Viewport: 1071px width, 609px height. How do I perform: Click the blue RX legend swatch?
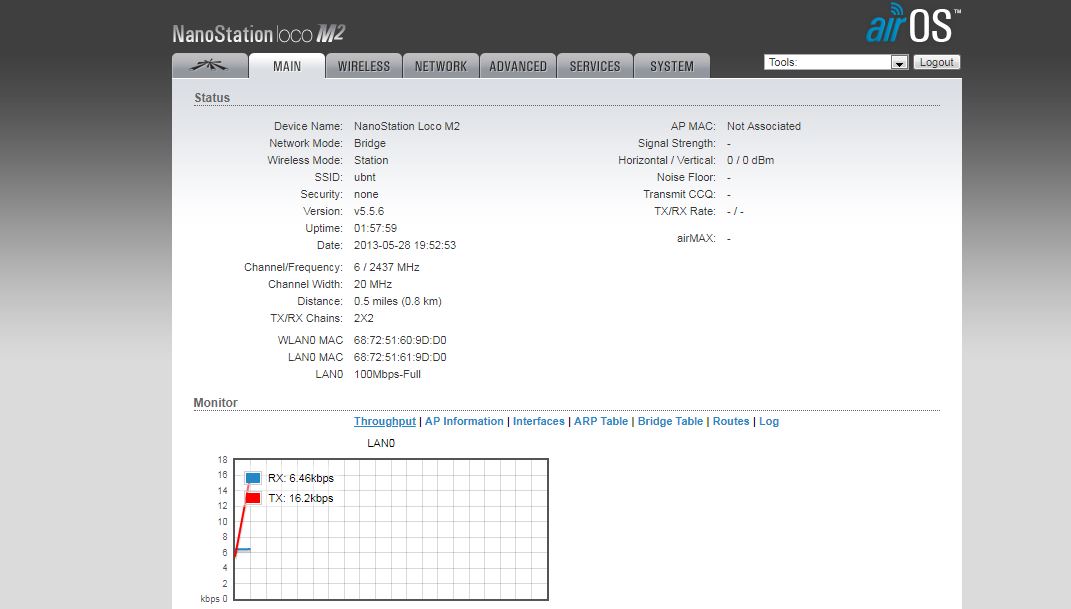[x=253, y=478]
